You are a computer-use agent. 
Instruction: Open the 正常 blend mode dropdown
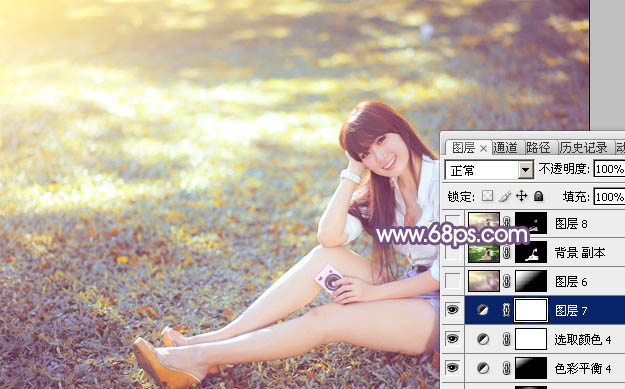489,170
